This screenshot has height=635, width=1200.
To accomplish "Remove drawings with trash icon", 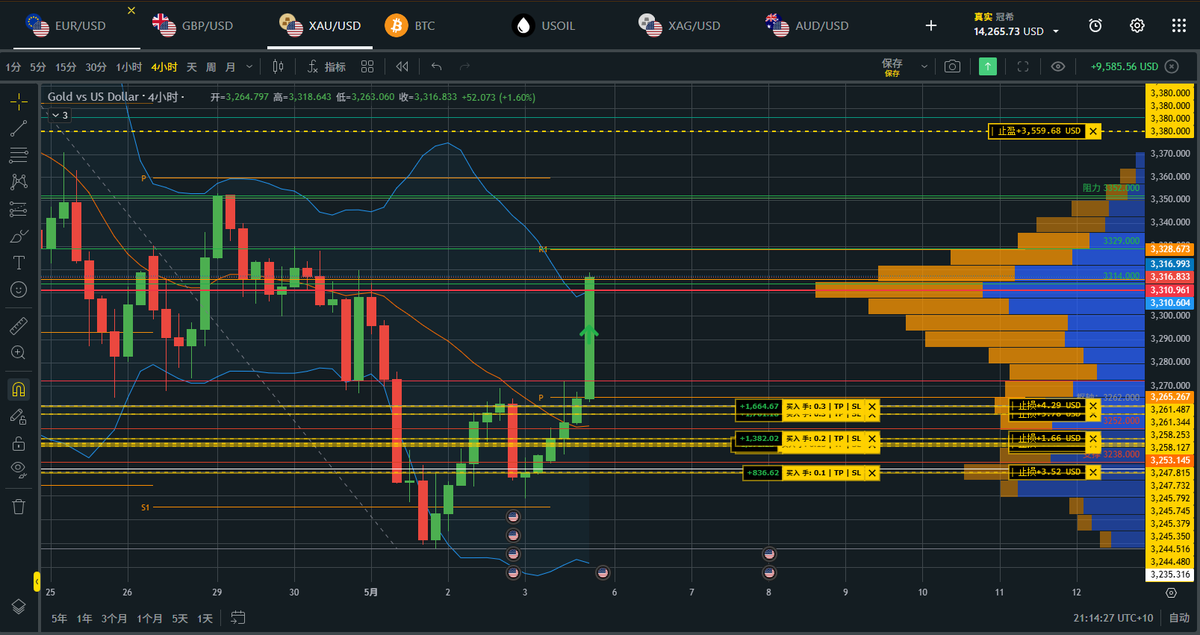I will [x=18, y=506].
